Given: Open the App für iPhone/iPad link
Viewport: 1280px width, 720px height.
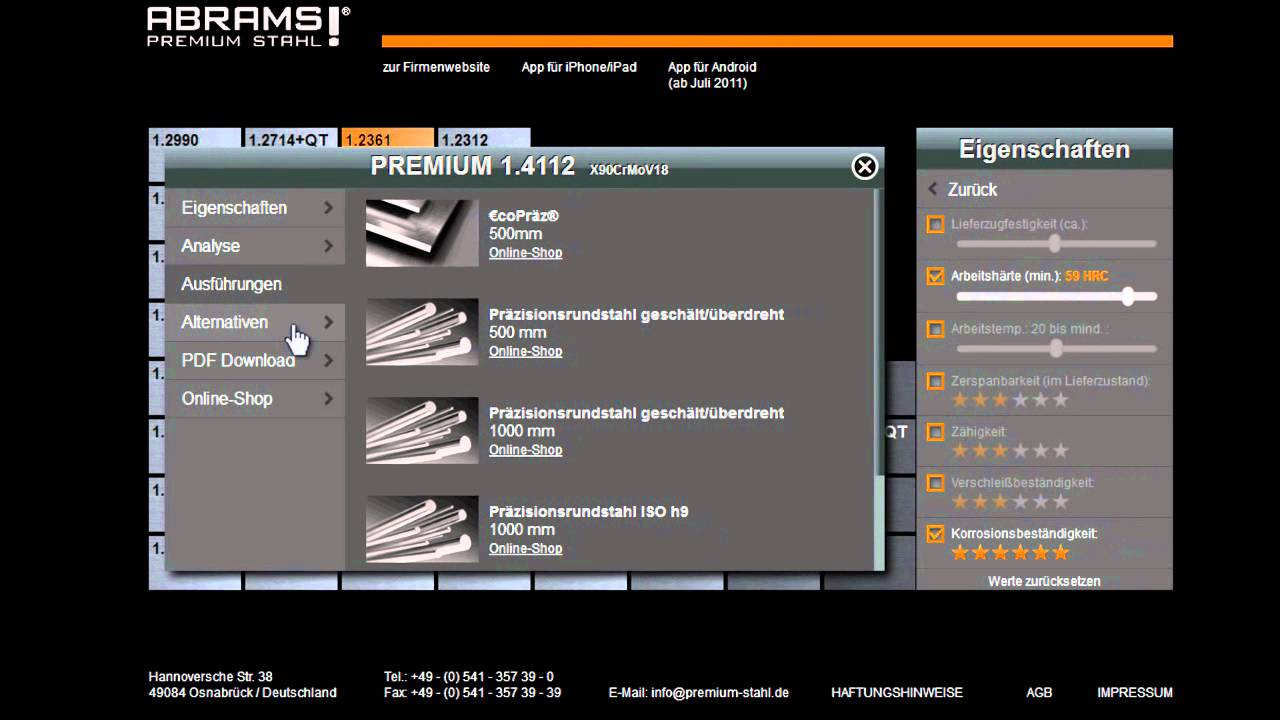Looking at the screenshot, I should point(579,67).
